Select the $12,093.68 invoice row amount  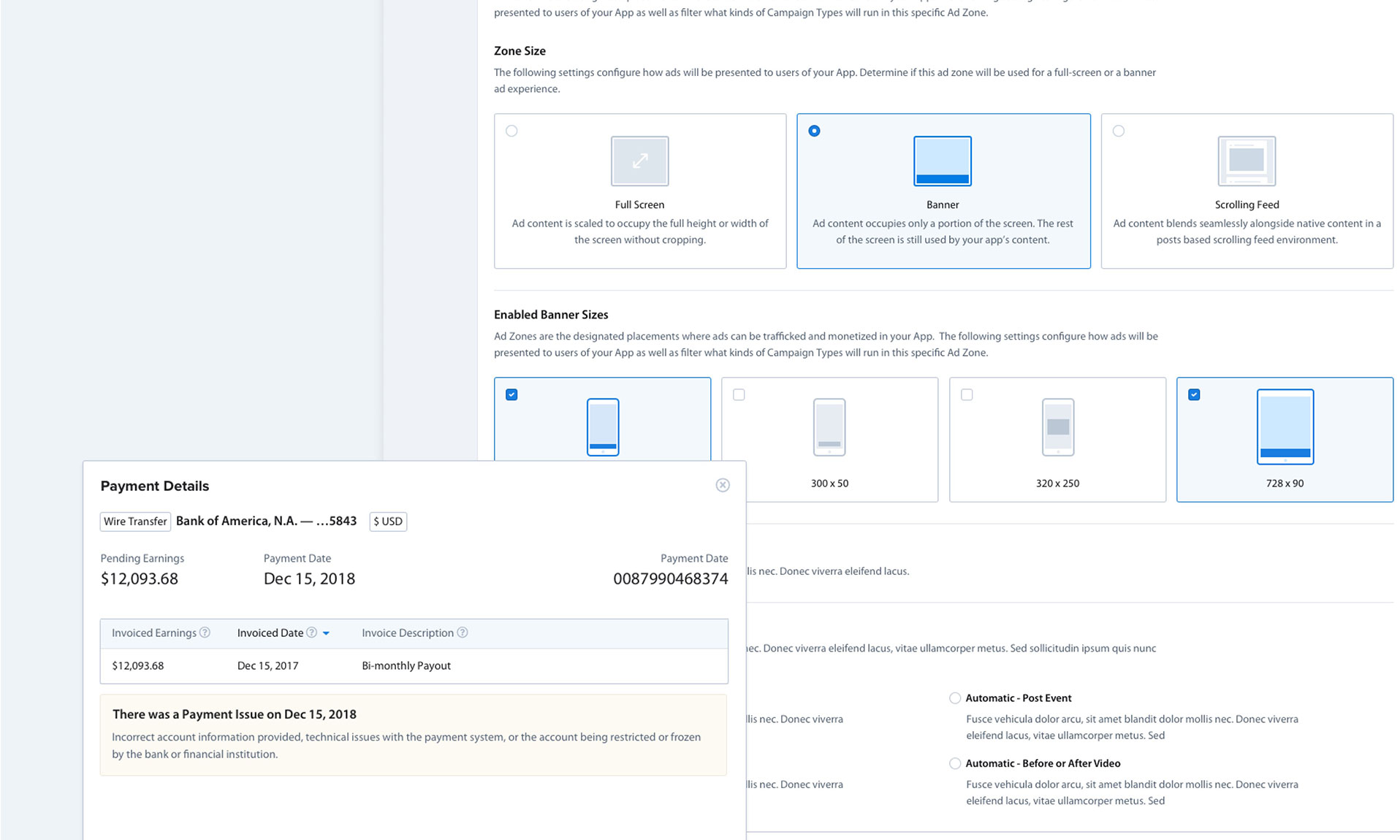(137, 665)
